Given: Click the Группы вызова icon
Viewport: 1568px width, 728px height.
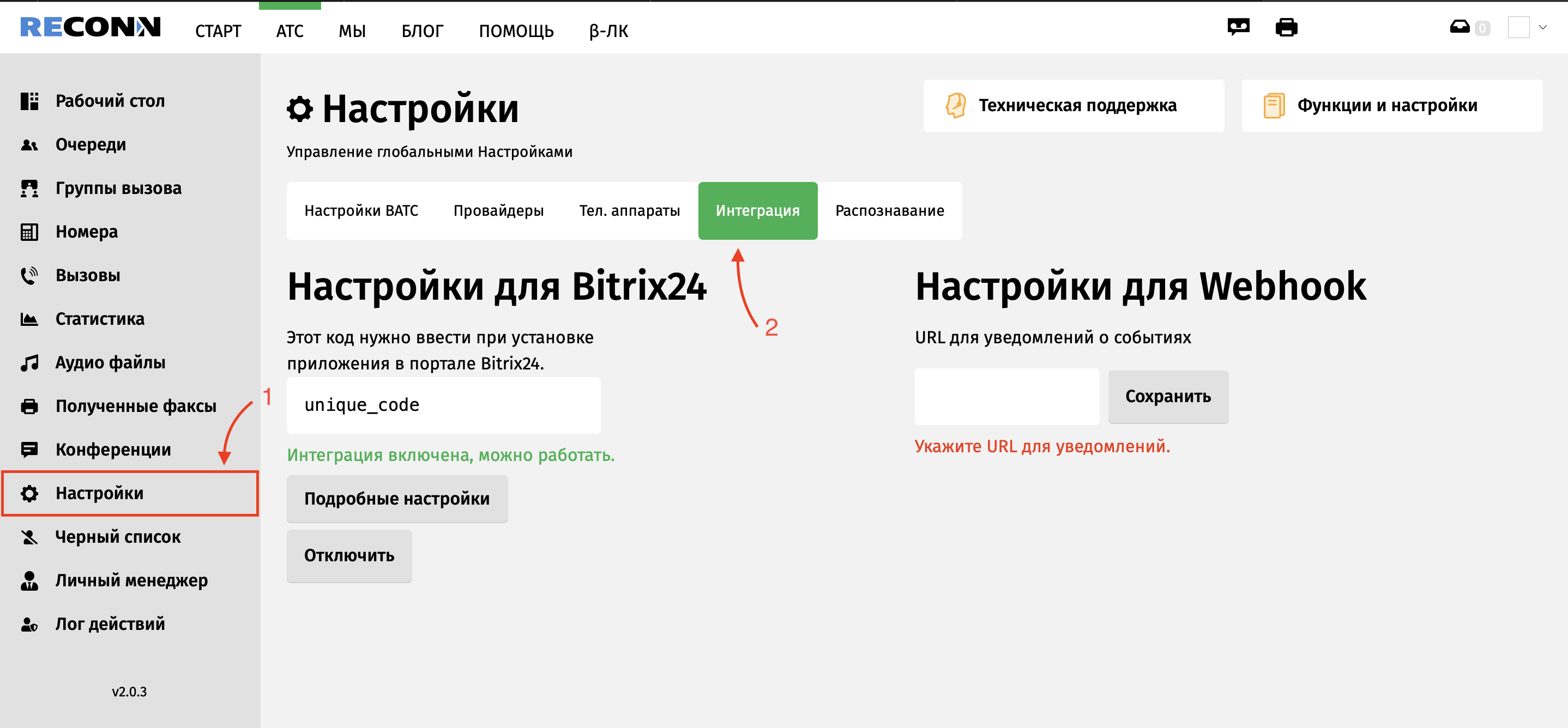Looking at the screenshot, I should coord(29,189).
